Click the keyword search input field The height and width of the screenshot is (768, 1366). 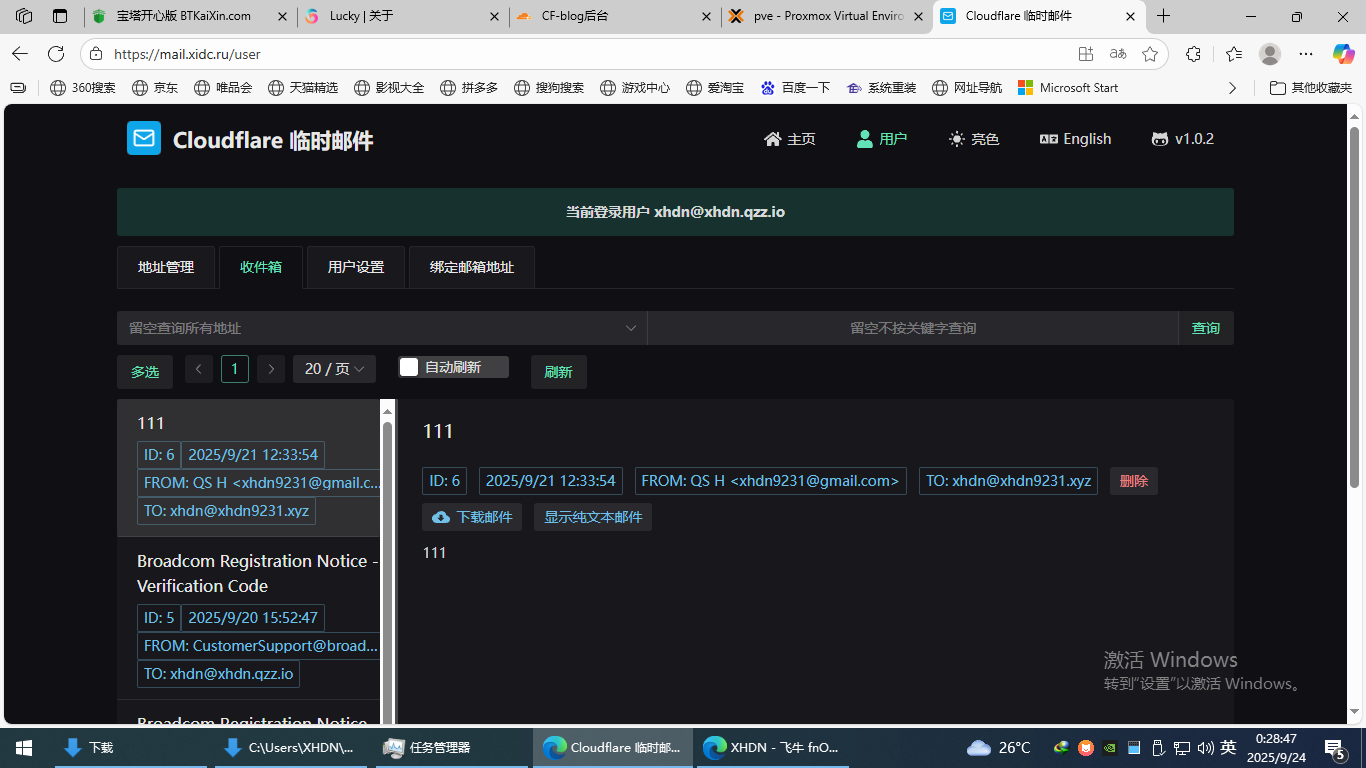(912, 328)
